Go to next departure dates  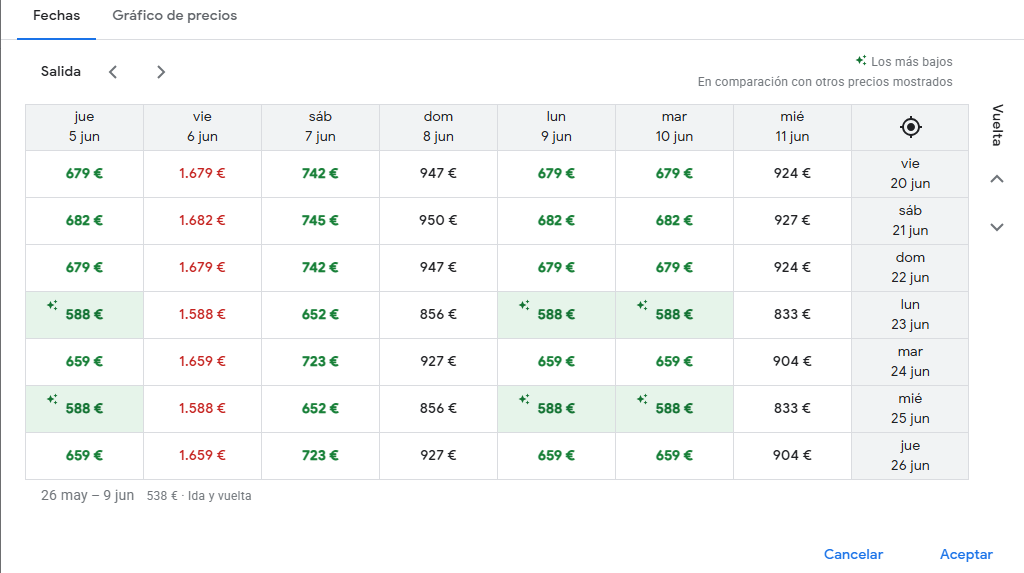pos(161,72)
